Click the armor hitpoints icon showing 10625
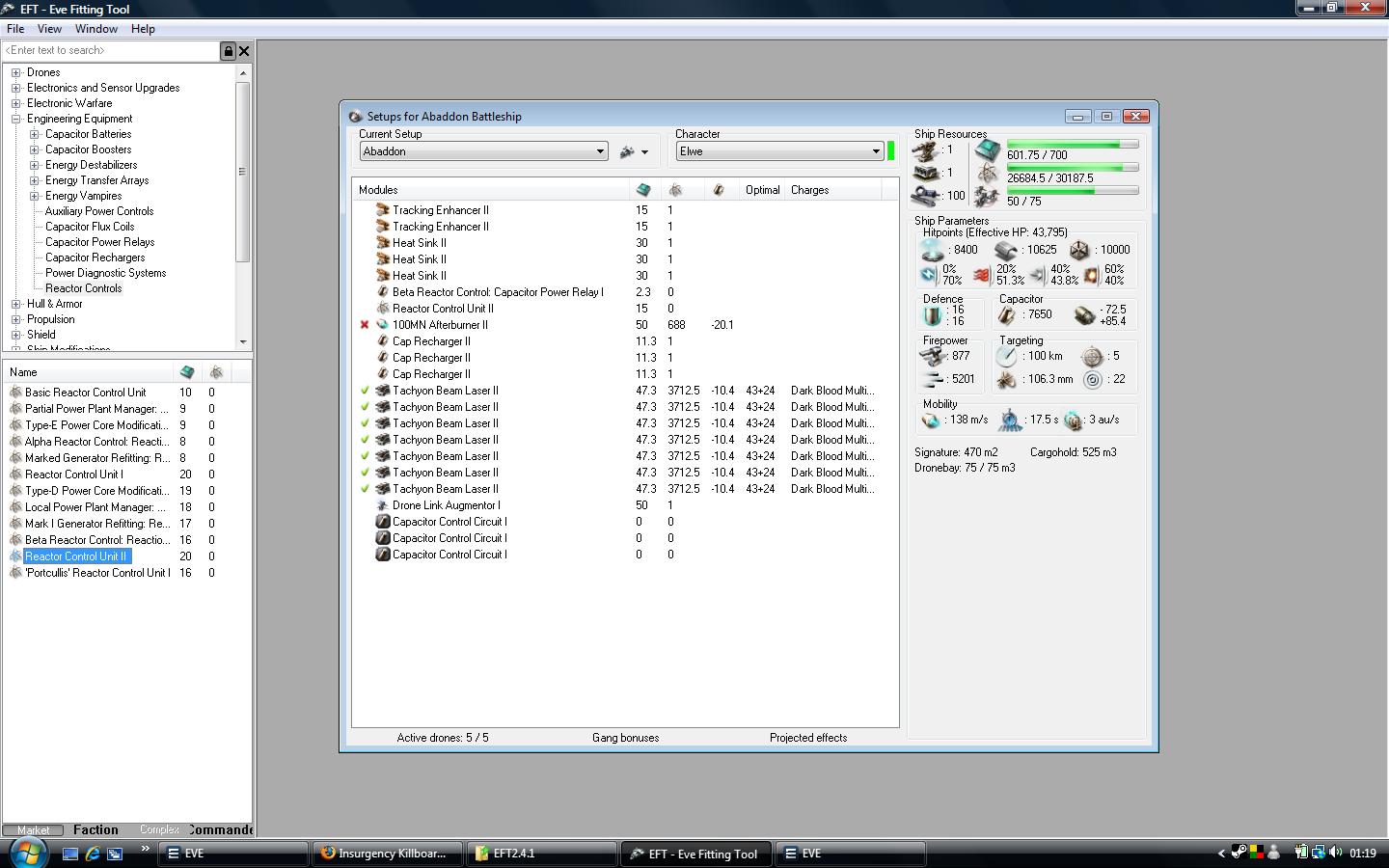This screenshot has height=868, width=1389. coord(1006,250)
